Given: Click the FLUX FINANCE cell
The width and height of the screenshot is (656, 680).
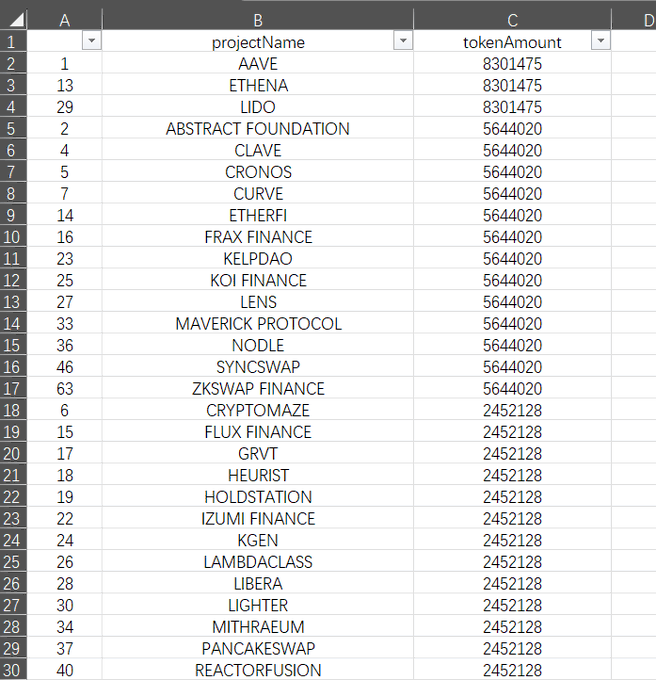Looking at the screenshot, I should [258, 432].
